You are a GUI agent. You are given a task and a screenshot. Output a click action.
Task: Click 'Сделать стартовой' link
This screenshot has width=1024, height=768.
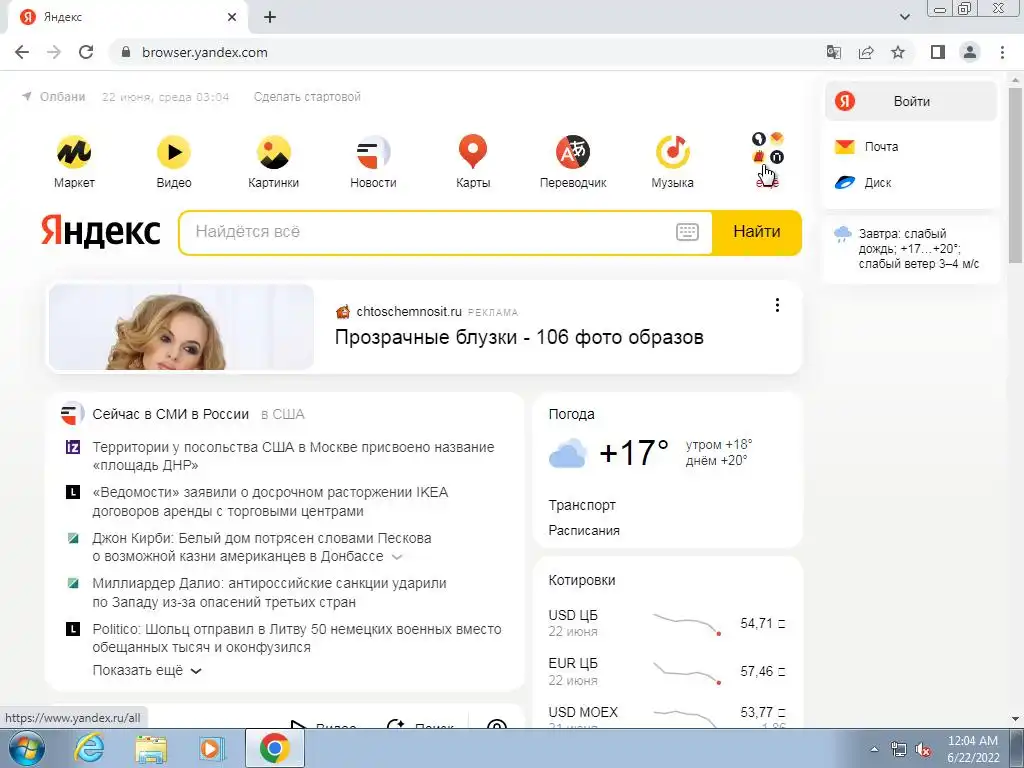coord(307,97)
